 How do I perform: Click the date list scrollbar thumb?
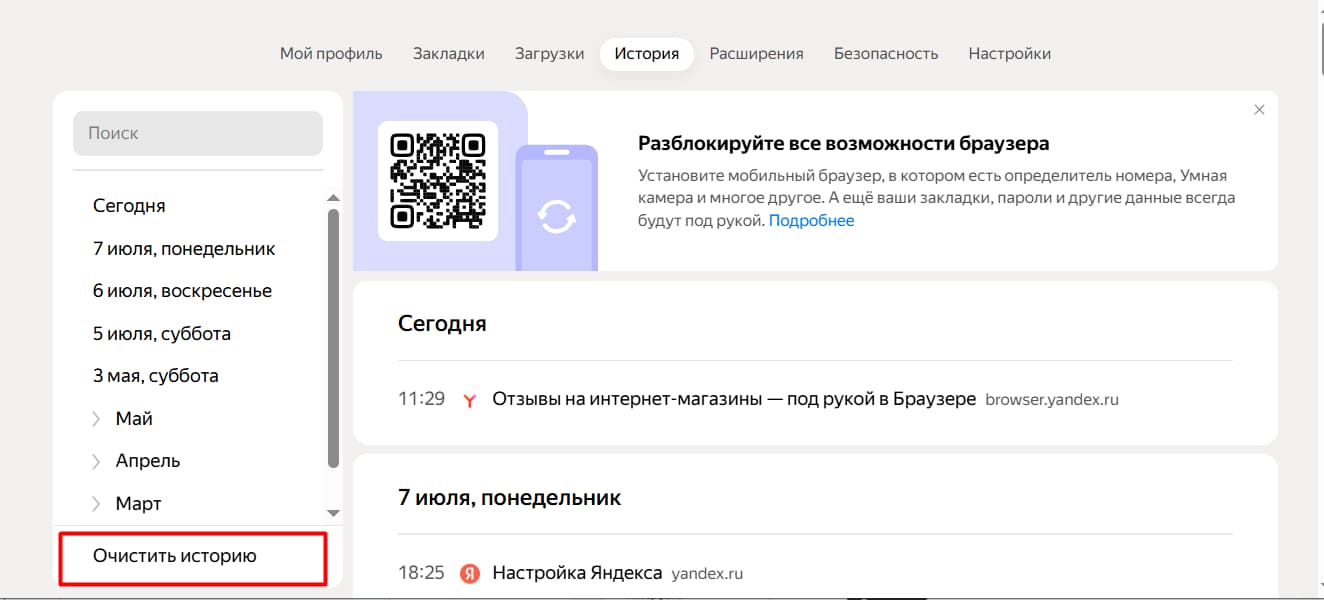click(x=334, y=338)
